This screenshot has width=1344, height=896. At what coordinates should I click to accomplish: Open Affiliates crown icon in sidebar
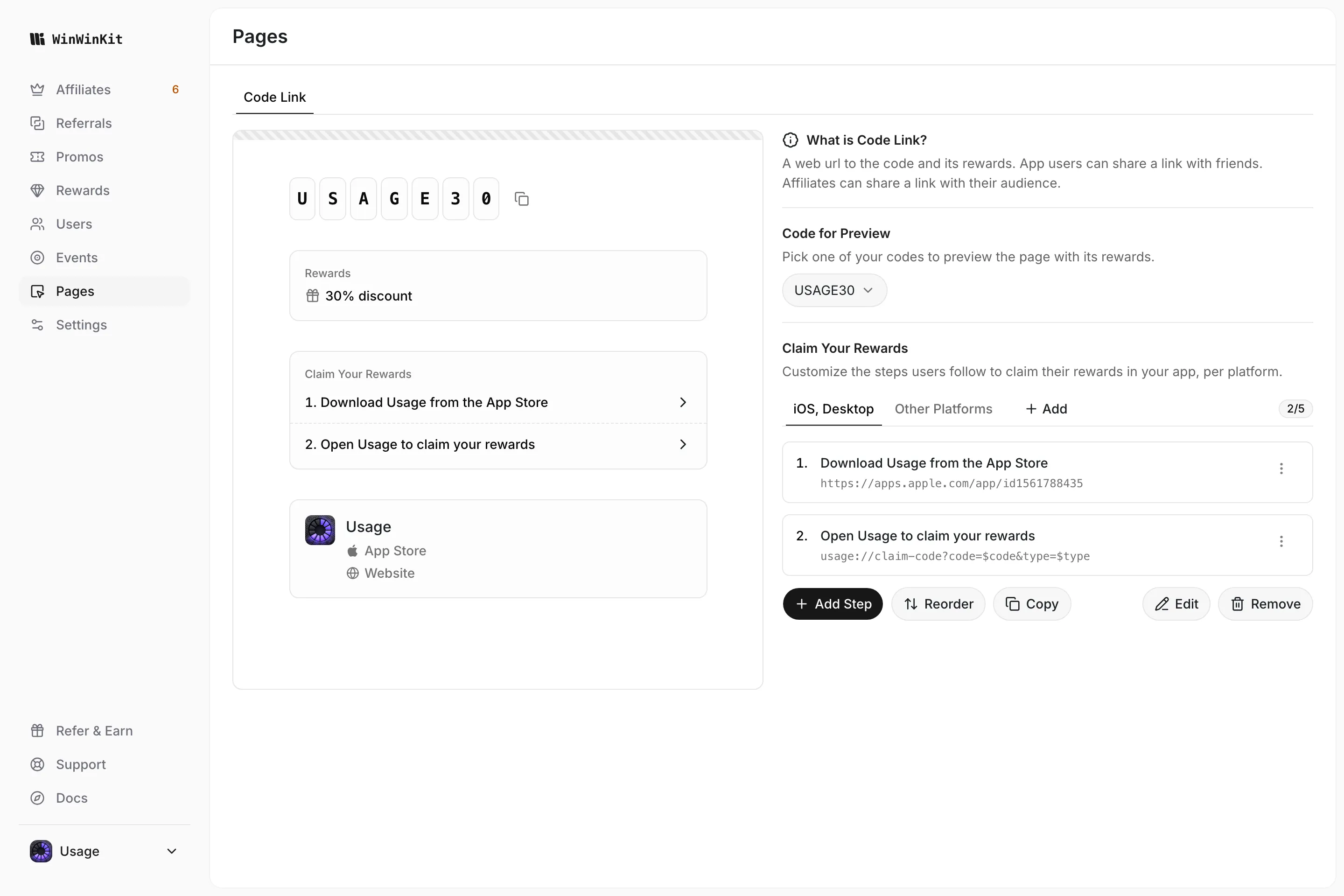point(37,90)
